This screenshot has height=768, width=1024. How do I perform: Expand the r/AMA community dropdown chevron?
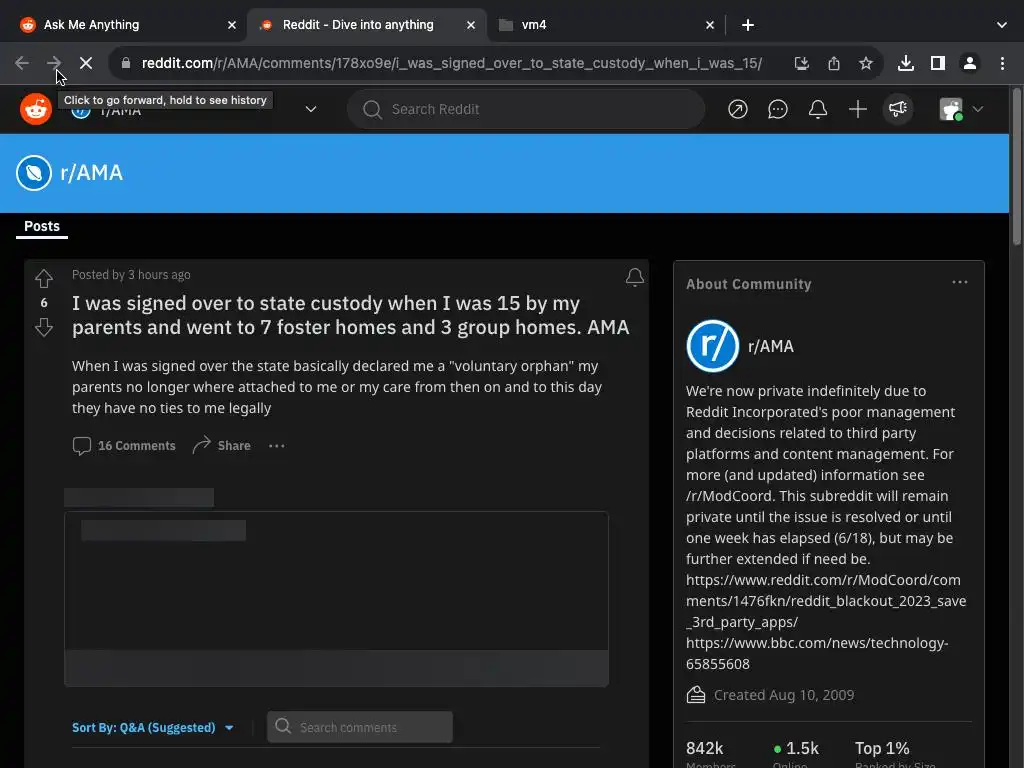coord(311,109)
